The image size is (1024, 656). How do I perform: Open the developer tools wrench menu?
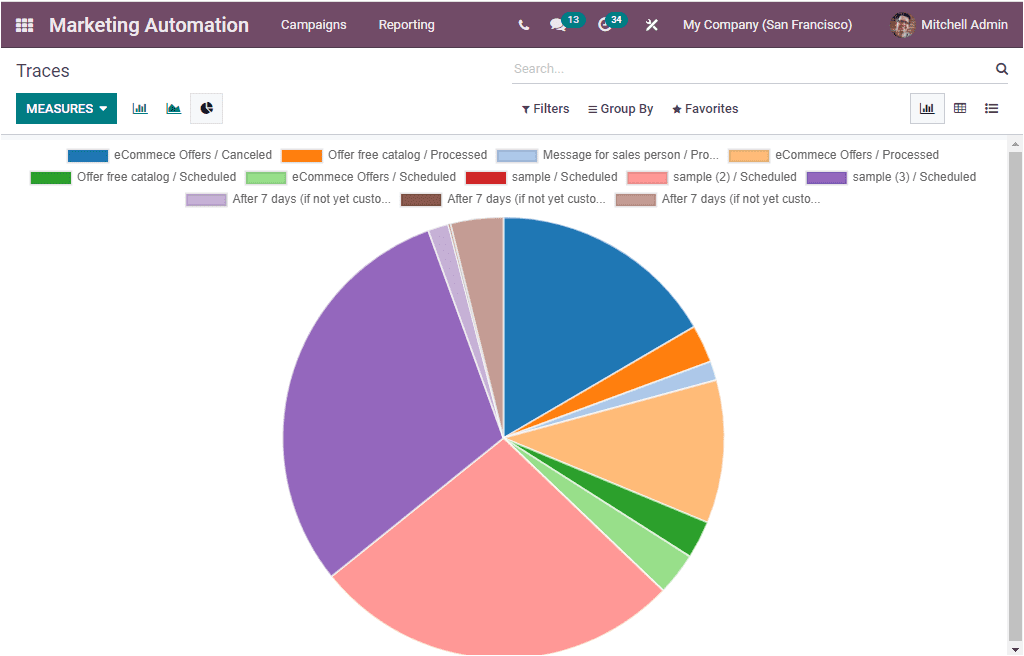pos(651,25)
